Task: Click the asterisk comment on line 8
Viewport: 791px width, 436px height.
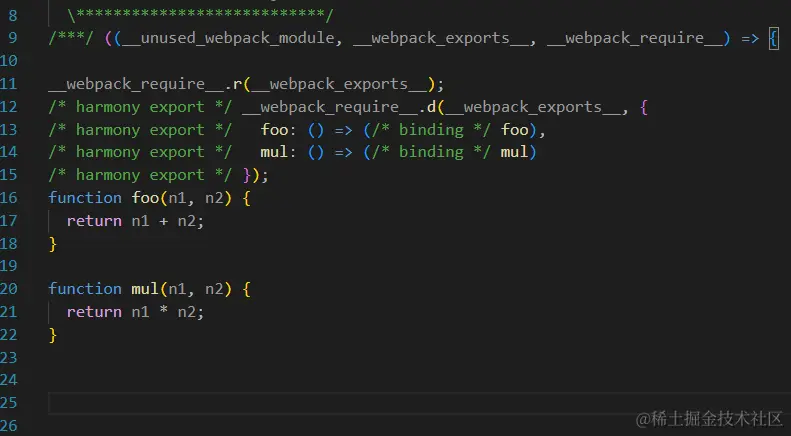Action: pos(200,15)
